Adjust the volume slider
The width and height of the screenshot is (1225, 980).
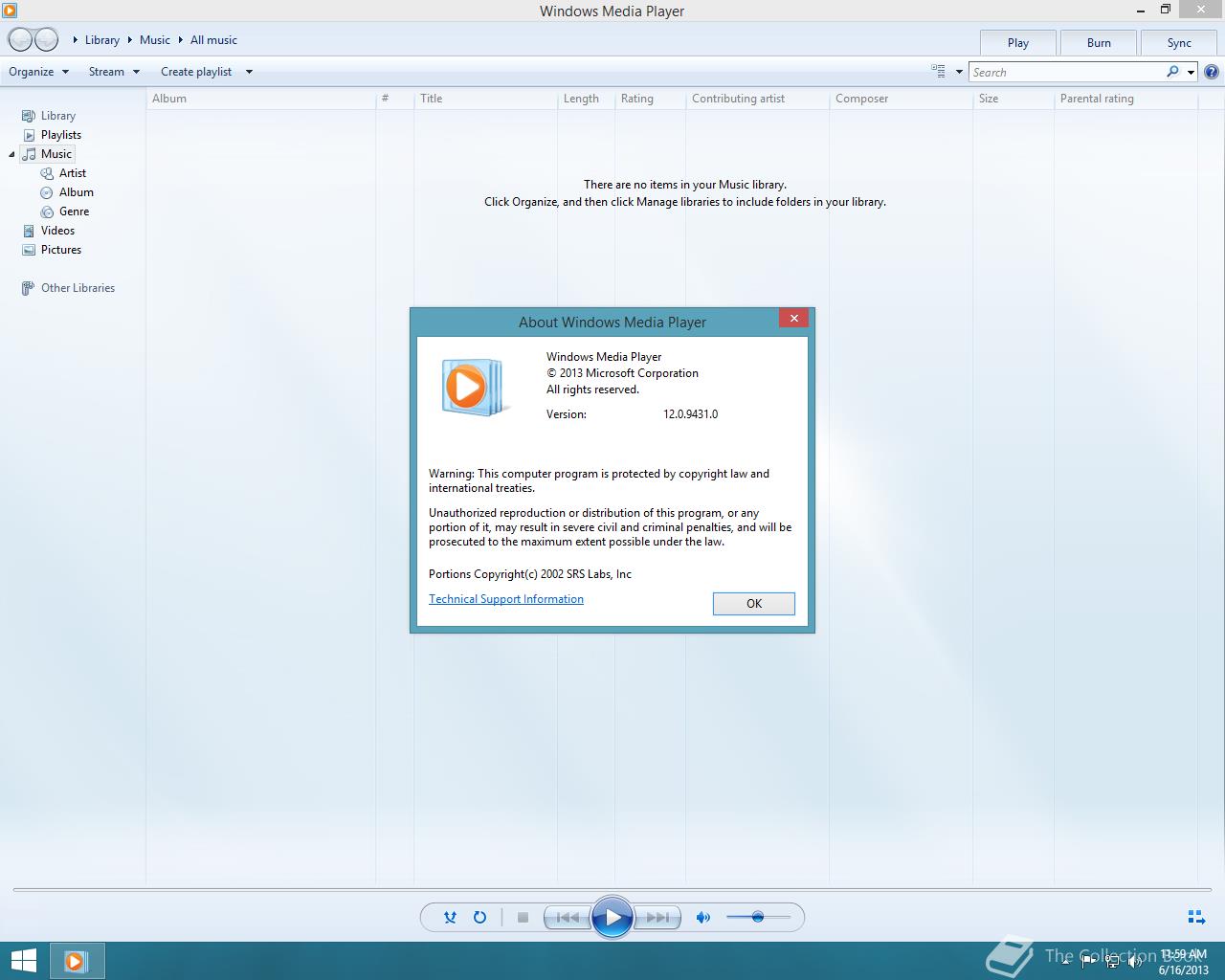click(758, 917)
